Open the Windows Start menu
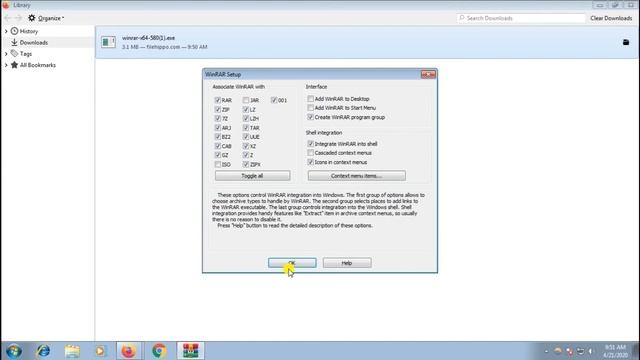640x360 pixels. coord(14,351)
